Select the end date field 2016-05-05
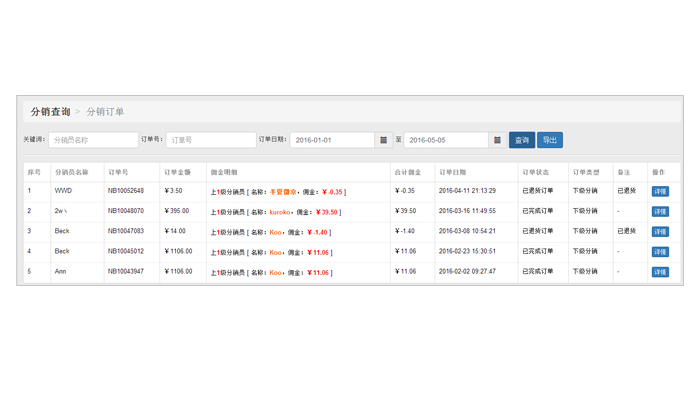The height and width of the screenshot is (400, 700). coord(446,140)
